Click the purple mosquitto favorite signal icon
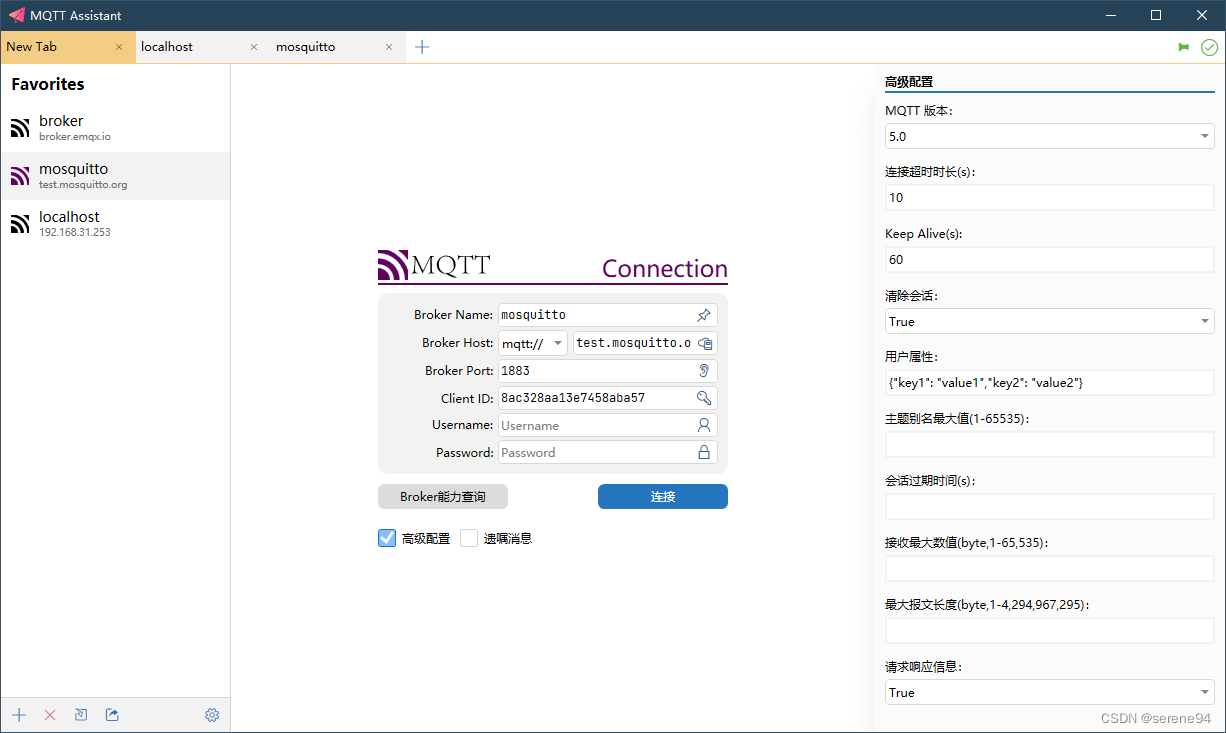Image resolution: width=1226 pixels, height=733 pixels. (21, 176)
